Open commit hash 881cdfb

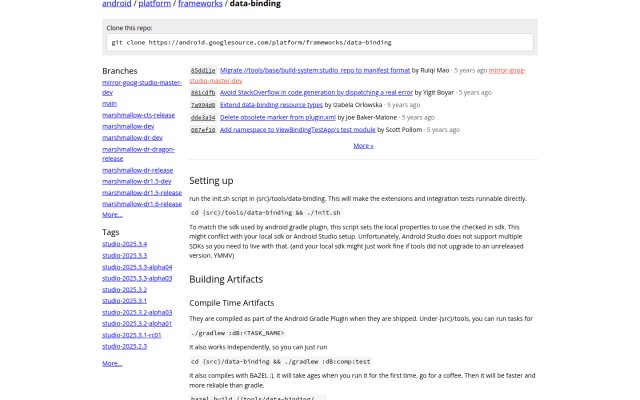pos(203,93)
